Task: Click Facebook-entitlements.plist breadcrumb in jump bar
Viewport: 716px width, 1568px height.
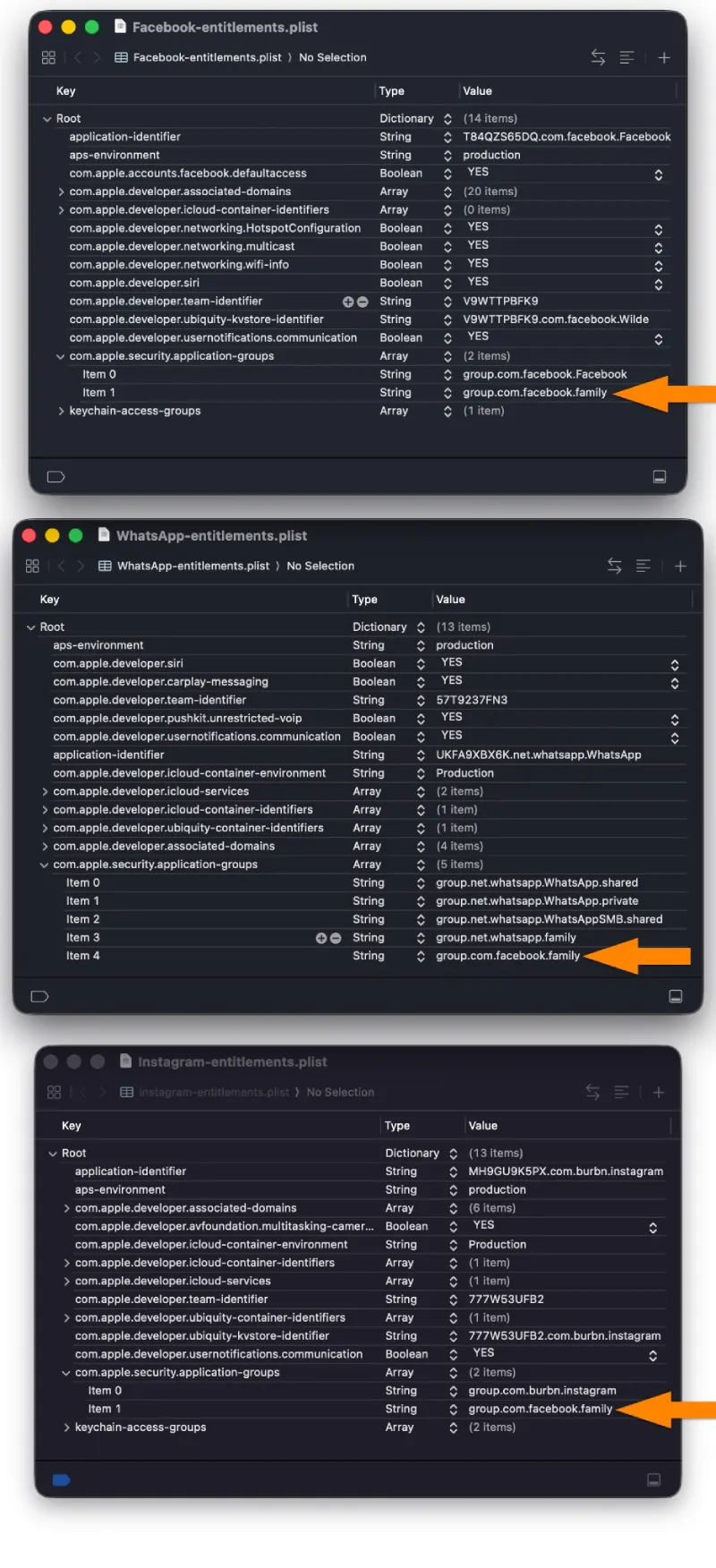Action: [x=199, y=57]
